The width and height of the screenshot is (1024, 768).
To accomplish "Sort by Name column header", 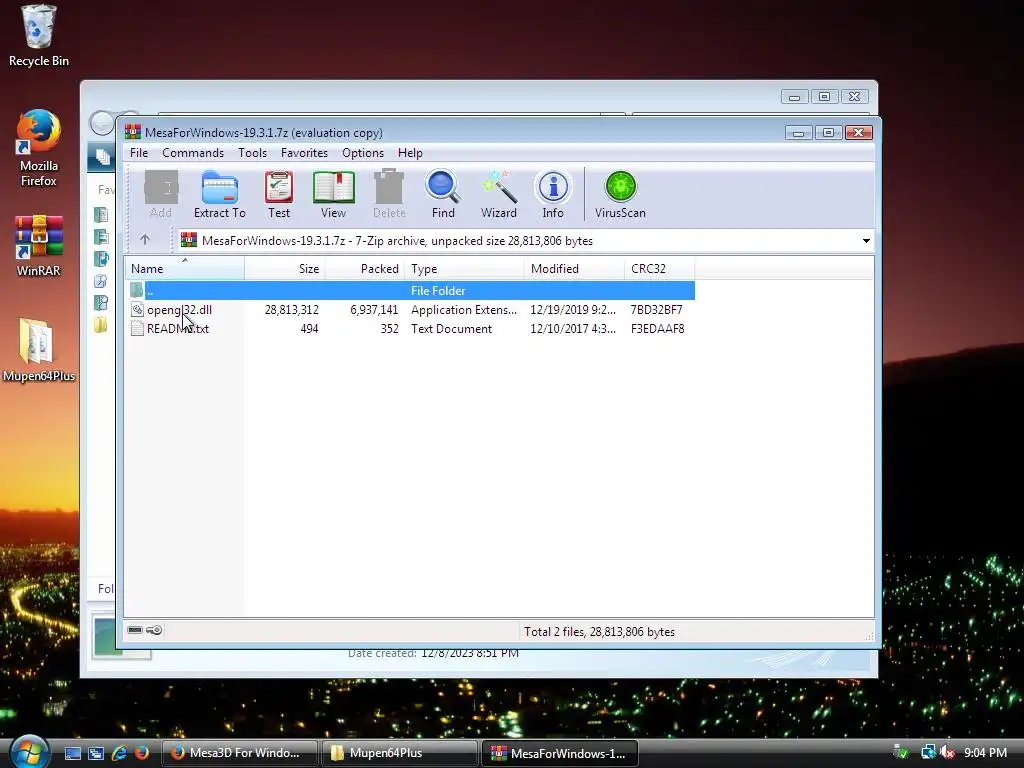I will click(185, 268).
